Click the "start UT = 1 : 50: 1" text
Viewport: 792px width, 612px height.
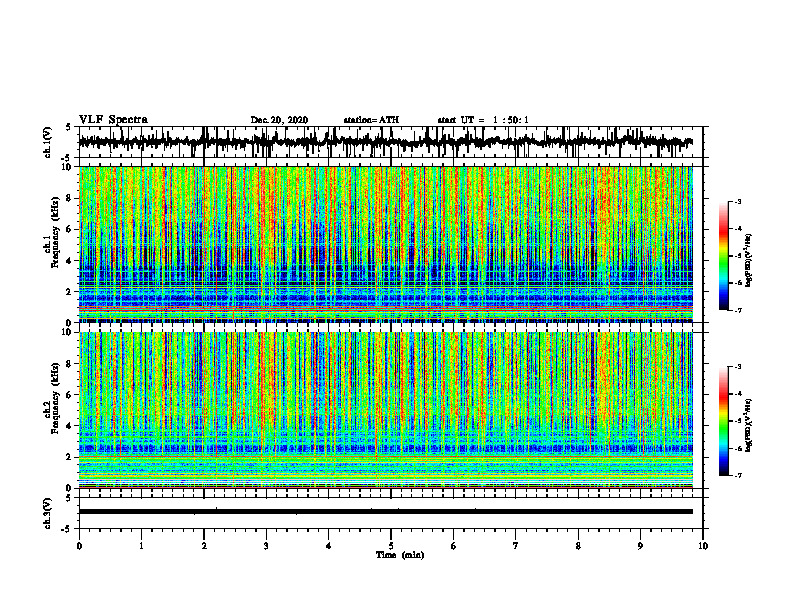pyautogui.click(x=483, y=120)
